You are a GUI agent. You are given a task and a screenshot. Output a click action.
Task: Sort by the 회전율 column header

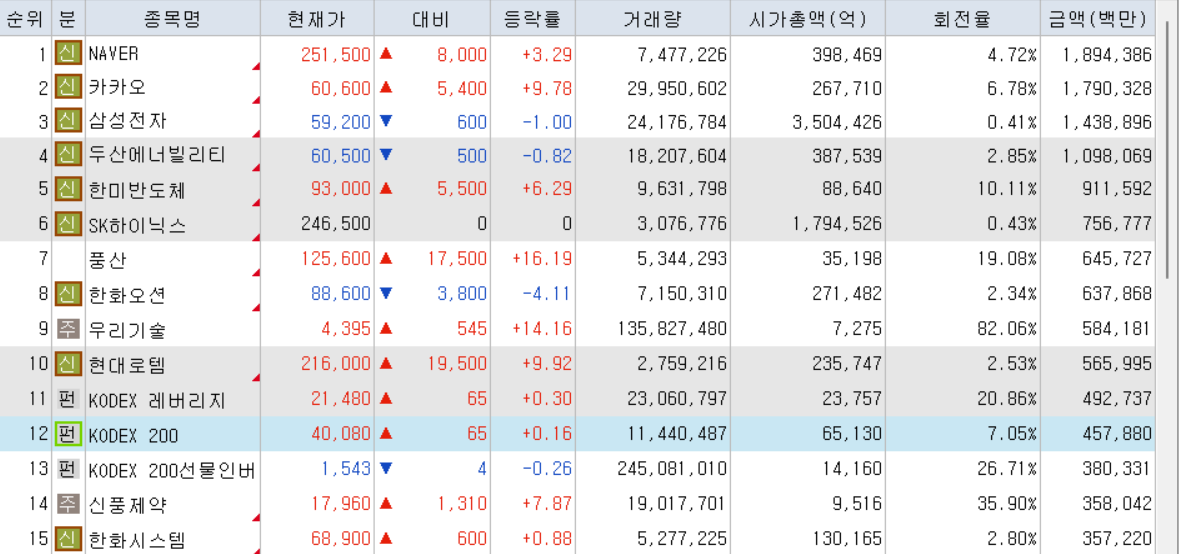click(x=962, y=19)
